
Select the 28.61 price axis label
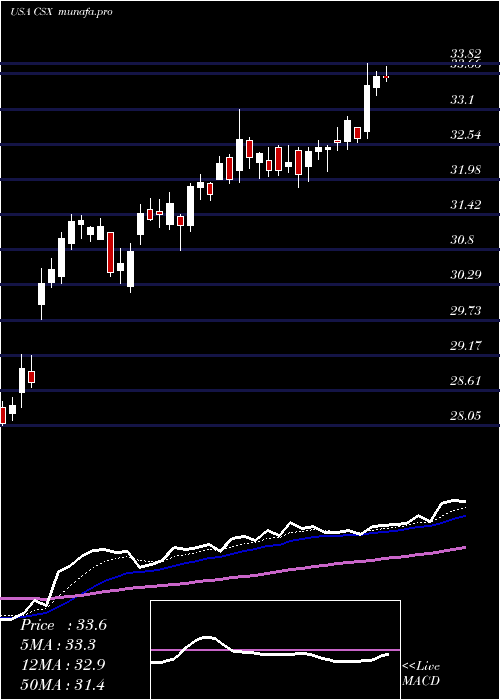pyautogui.click(x=466, y=380)
